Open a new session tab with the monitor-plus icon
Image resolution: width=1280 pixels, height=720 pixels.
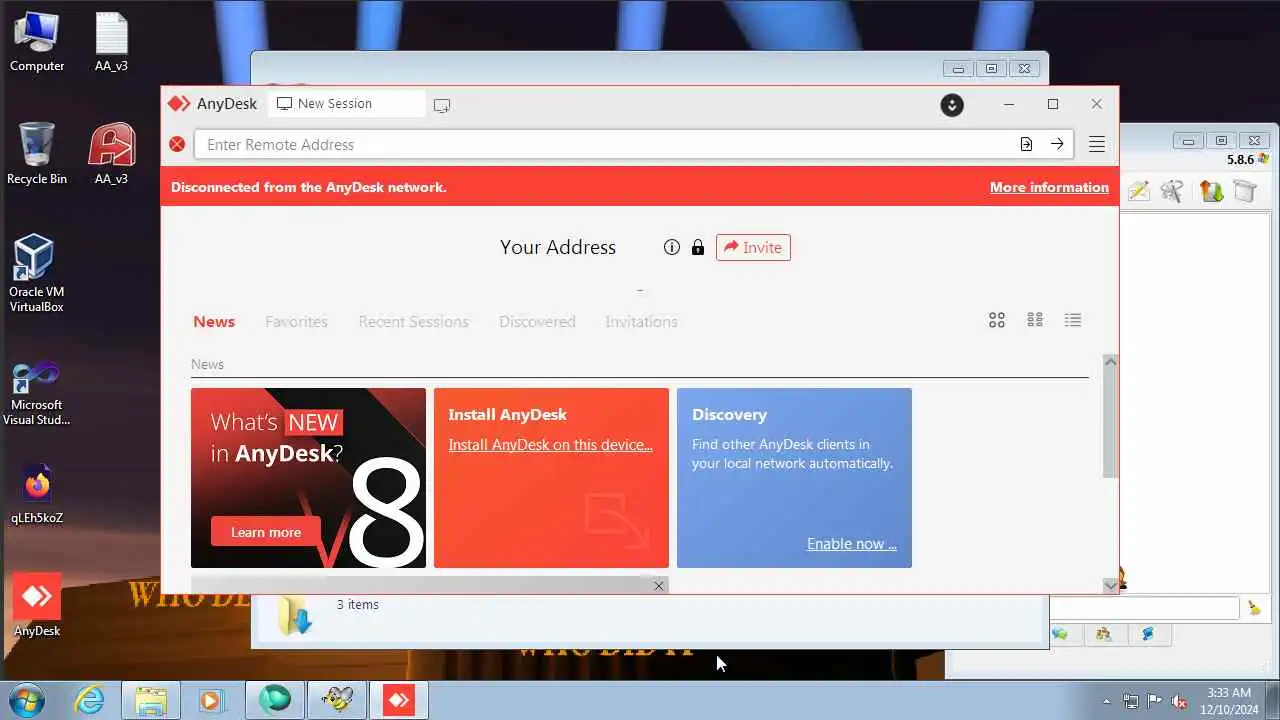click(442, 105)
